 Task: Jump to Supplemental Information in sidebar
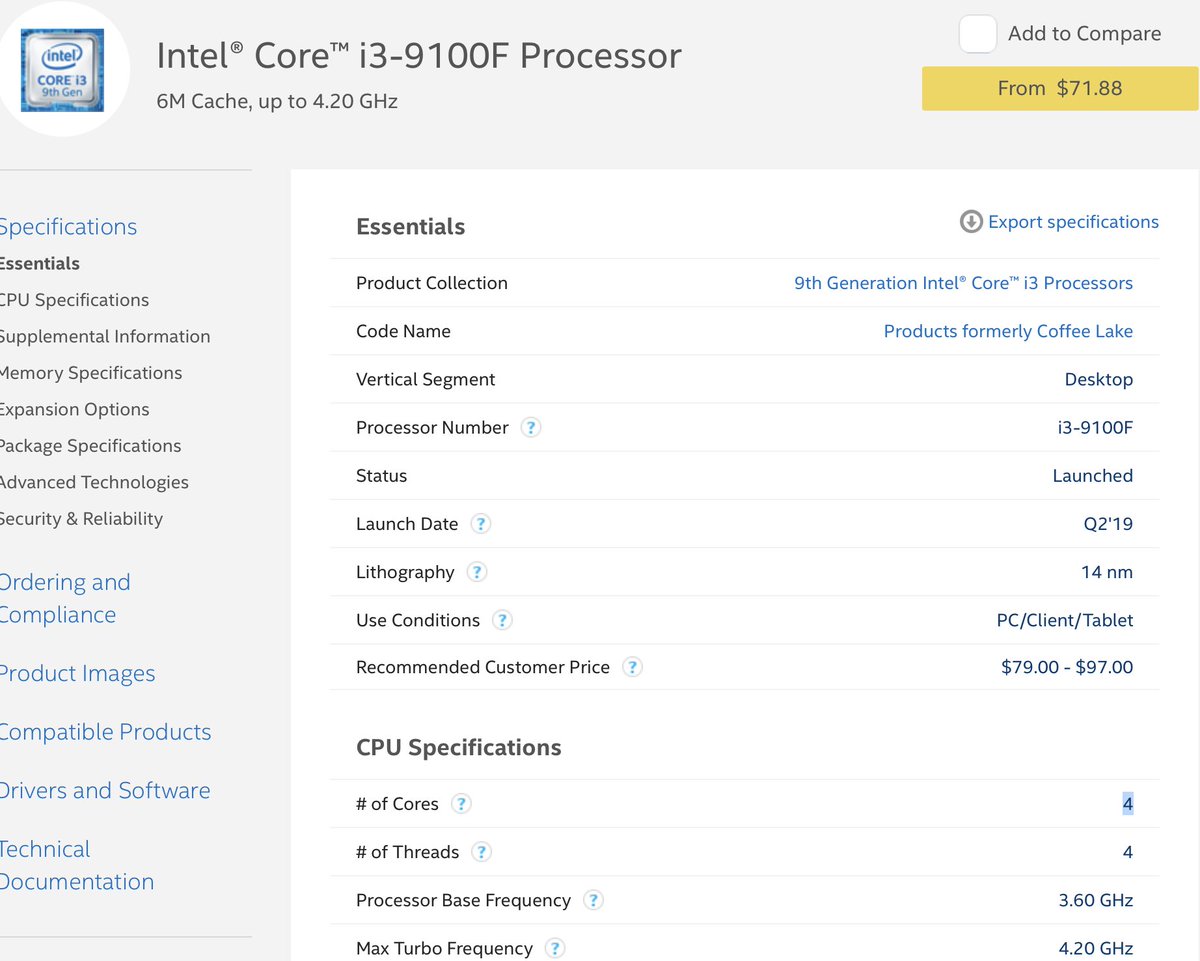[x=105, y=336]
